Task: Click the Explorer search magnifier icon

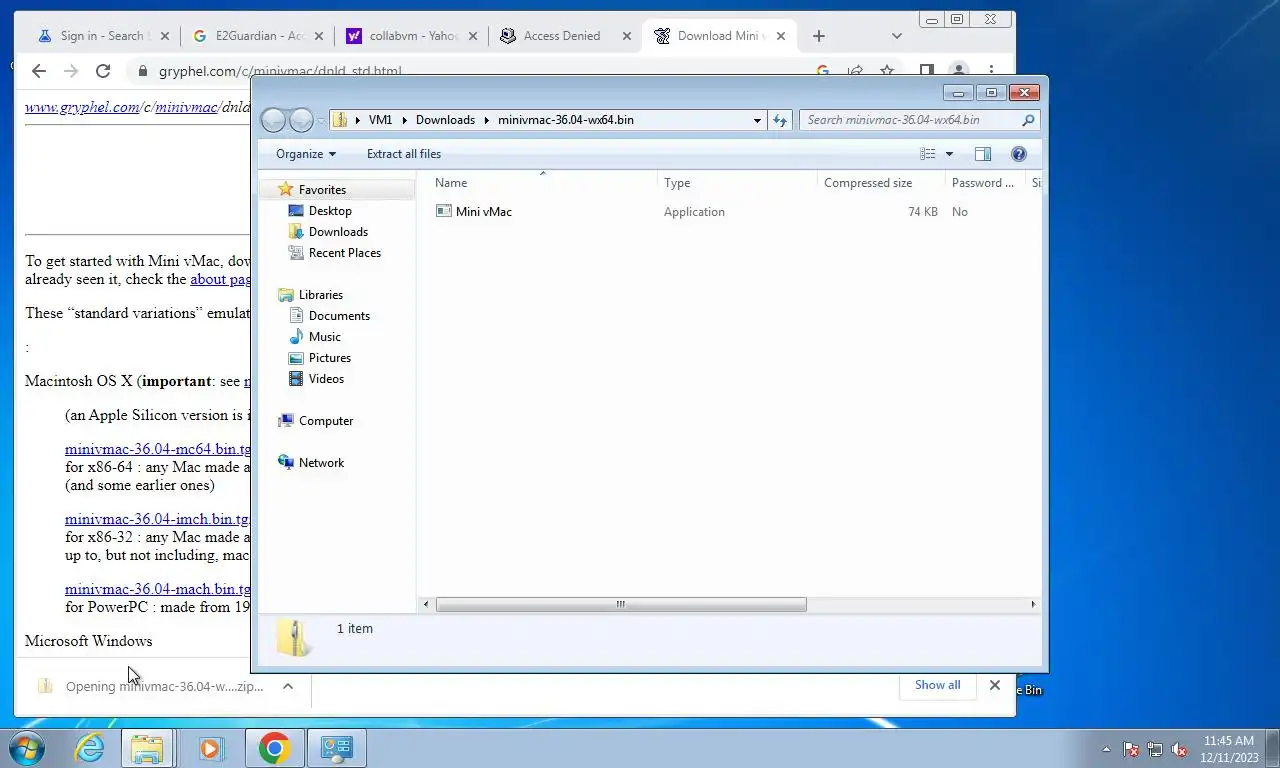Action: pos(1028,120)
